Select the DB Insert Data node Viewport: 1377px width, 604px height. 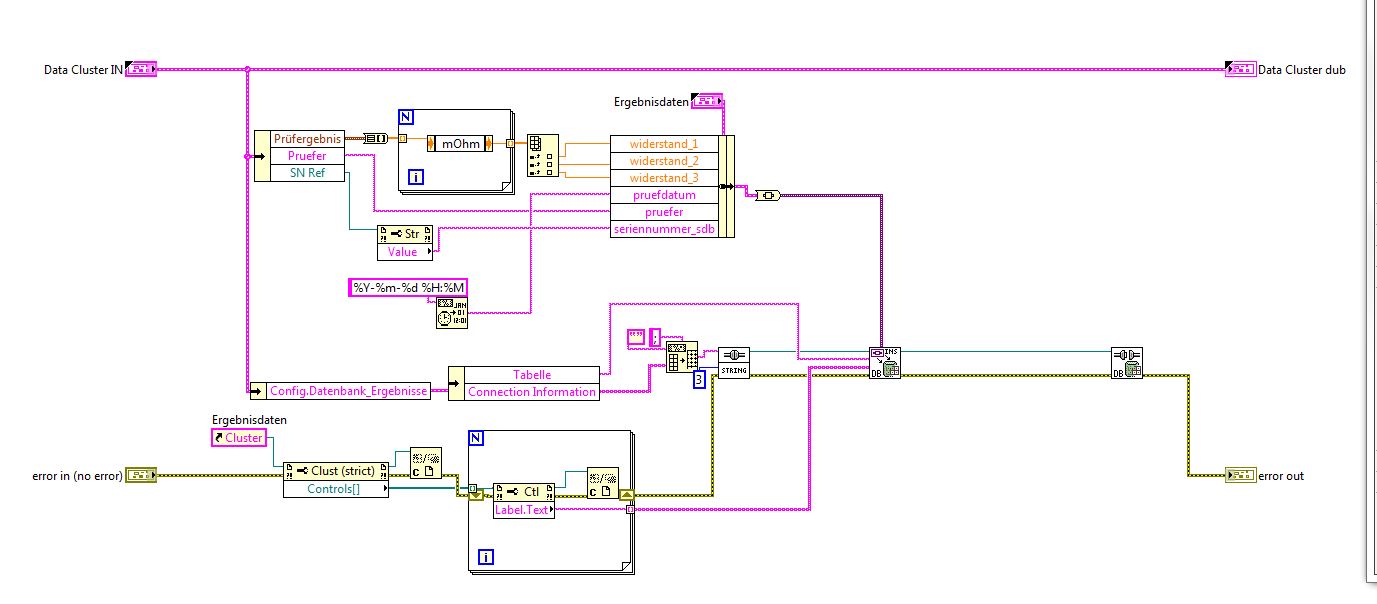[884, 362]
